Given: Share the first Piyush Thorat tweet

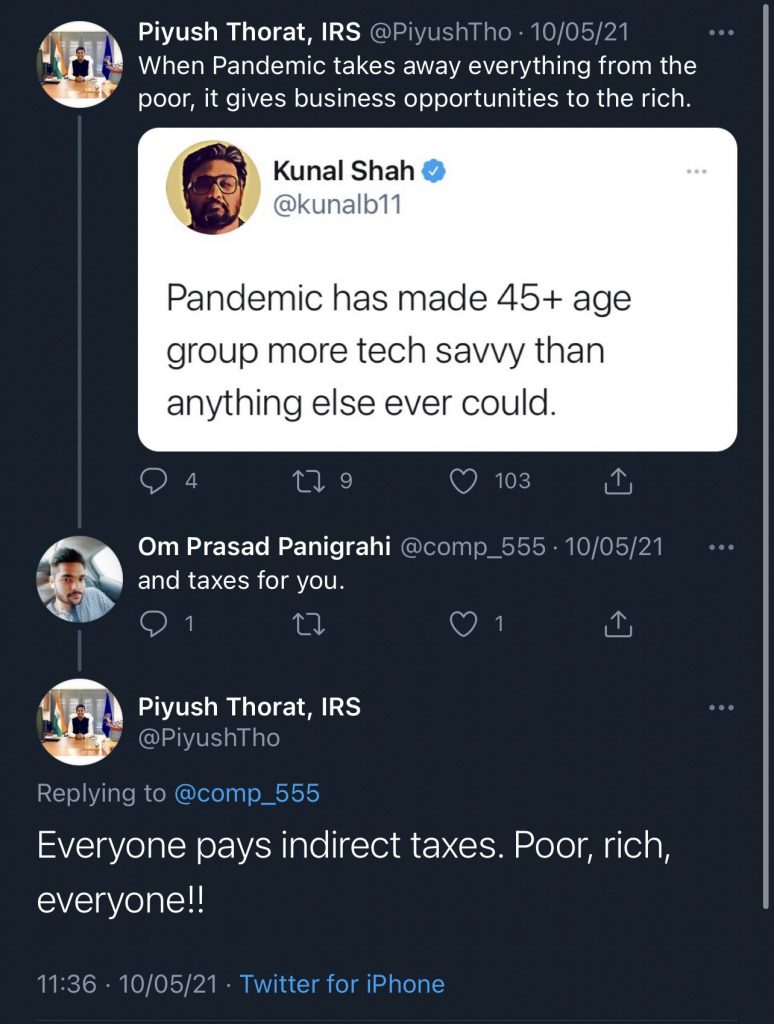Looking at the screenshot, I should (619, 482).
